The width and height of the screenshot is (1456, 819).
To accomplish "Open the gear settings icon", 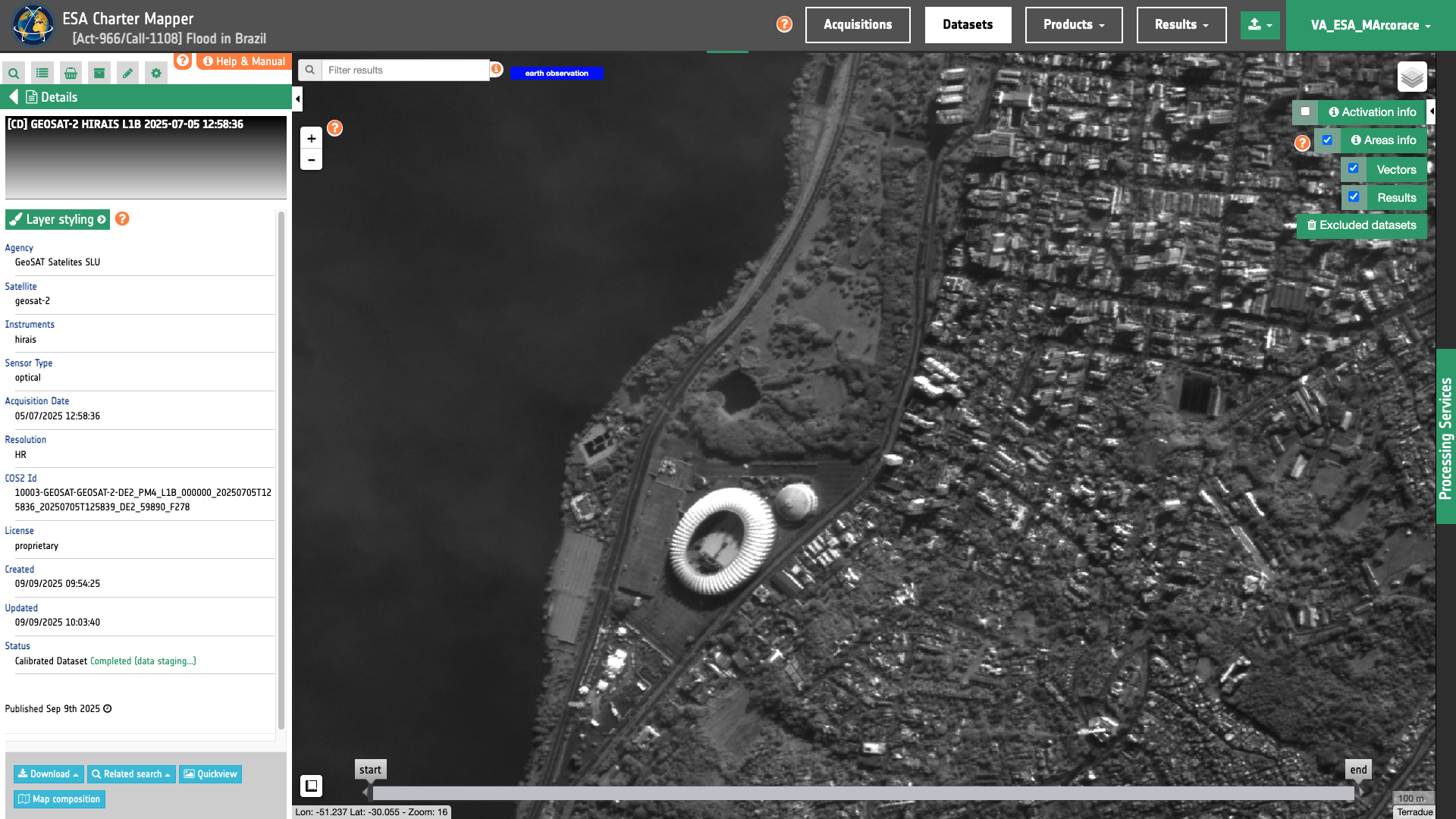I will (156, 74).
